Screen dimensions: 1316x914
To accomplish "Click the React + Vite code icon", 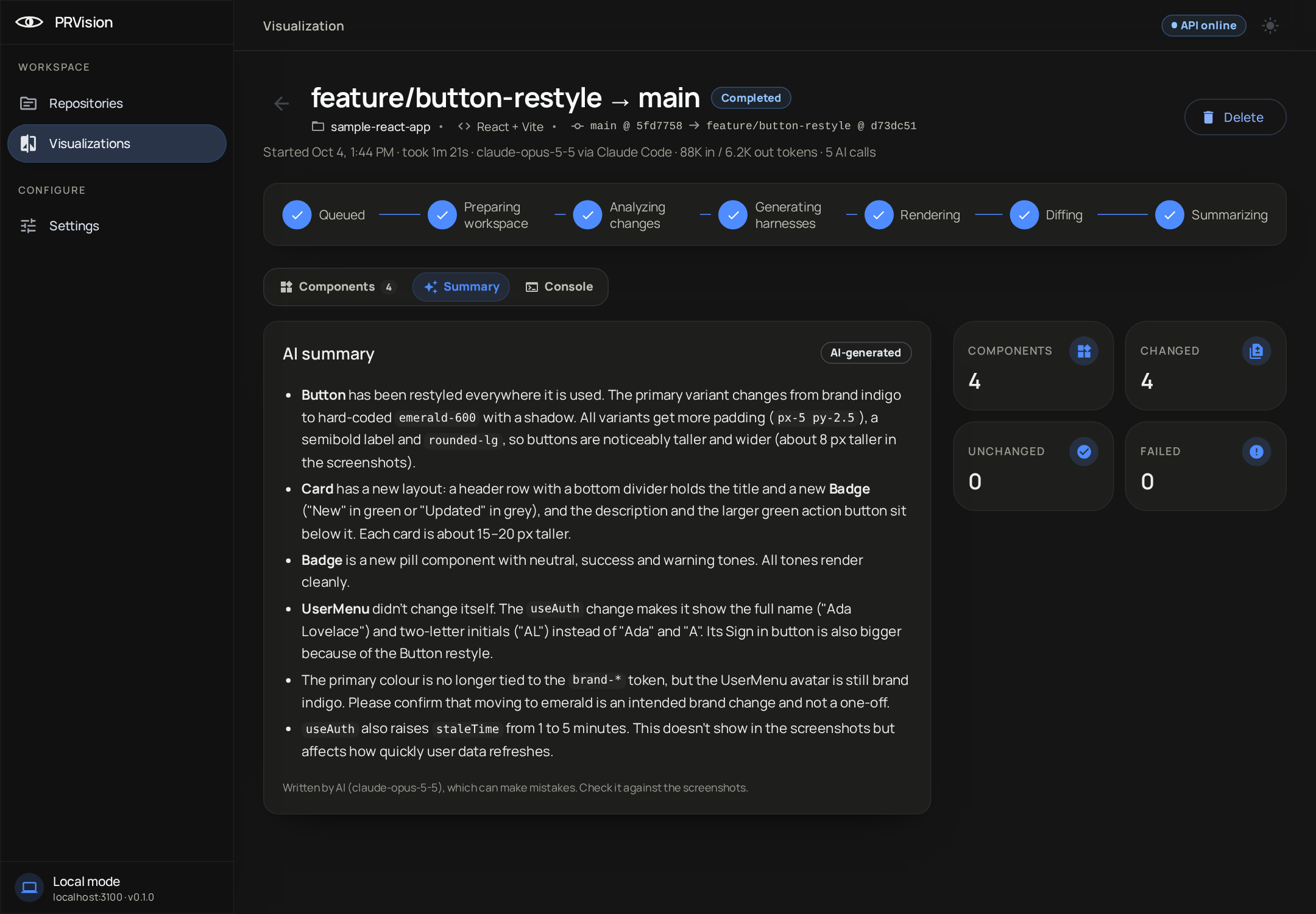I will tap(464, 126).
